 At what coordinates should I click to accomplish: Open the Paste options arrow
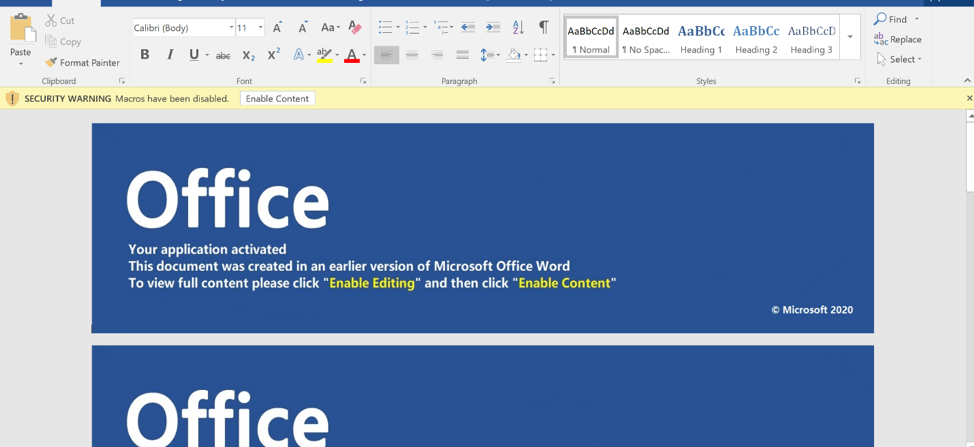coord(20,63)
